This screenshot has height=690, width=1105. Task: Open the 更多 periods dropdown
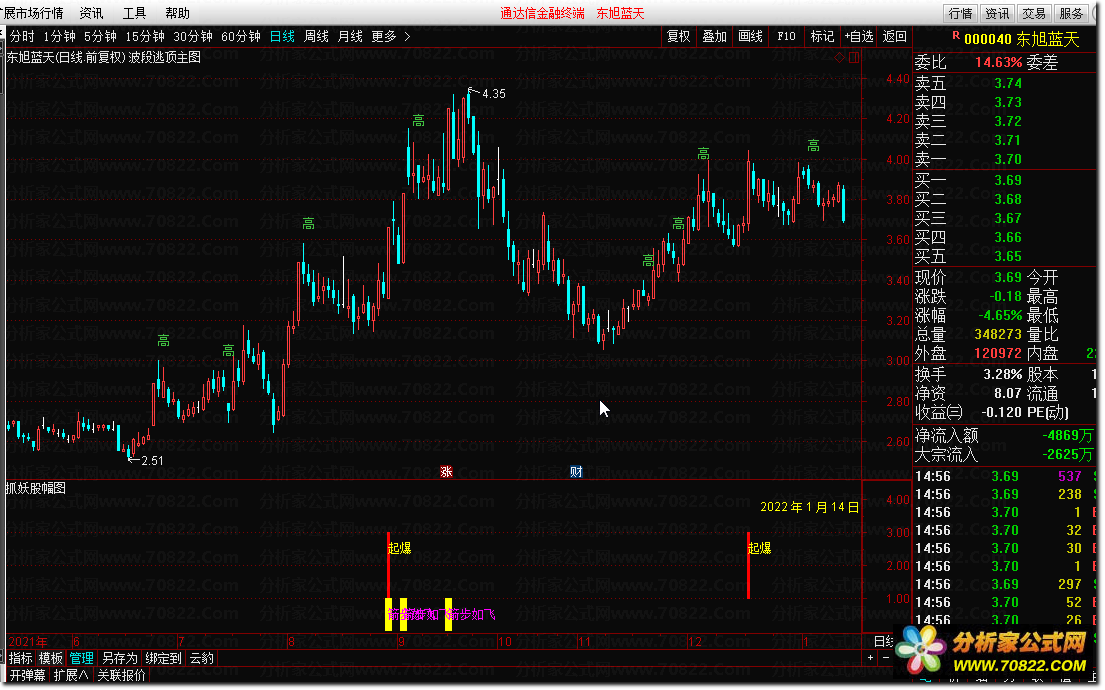click(x=383, y=36)
